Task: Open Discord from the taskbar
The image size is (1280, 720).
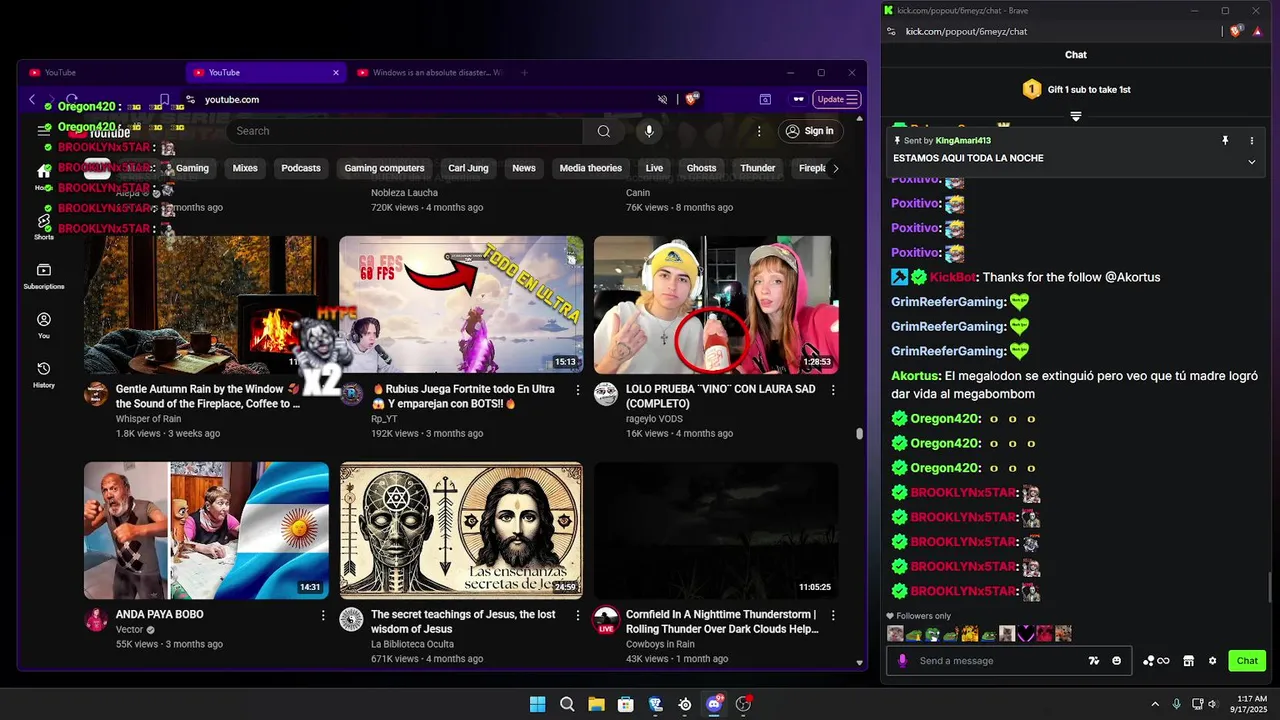Action: 714,704
